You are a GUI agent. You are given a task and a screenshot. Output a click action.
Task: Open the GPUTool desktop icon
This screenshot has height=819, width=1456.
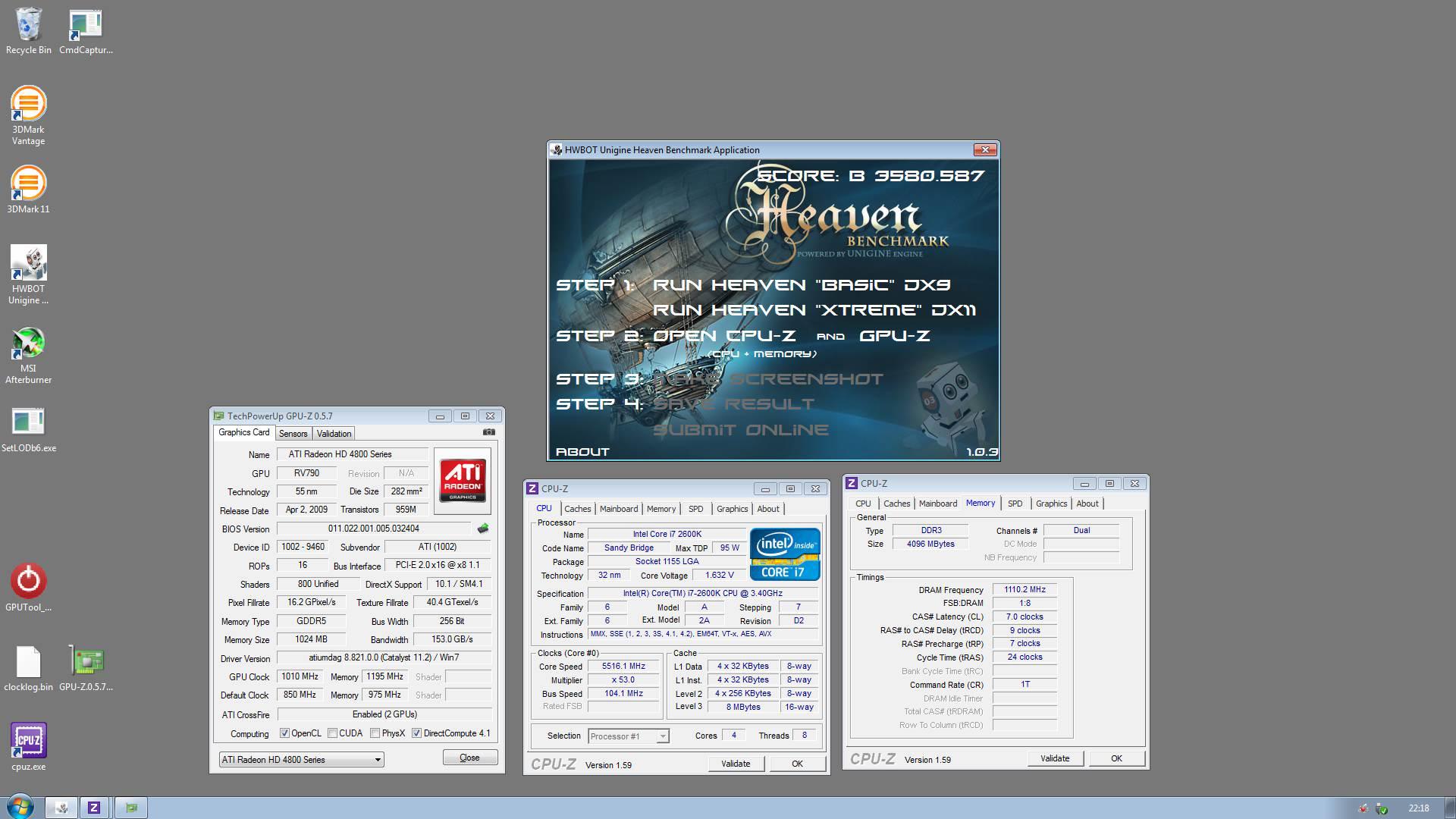click(28, 588)
